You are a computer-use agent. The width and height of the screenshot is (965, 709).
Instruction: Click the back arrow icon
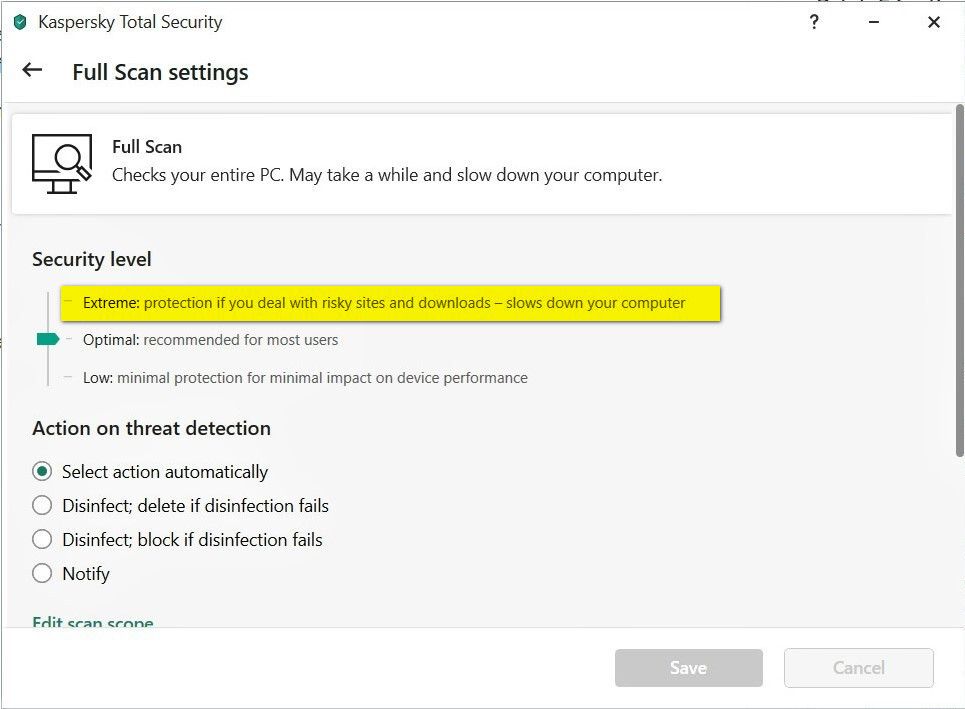pos(32,70)
